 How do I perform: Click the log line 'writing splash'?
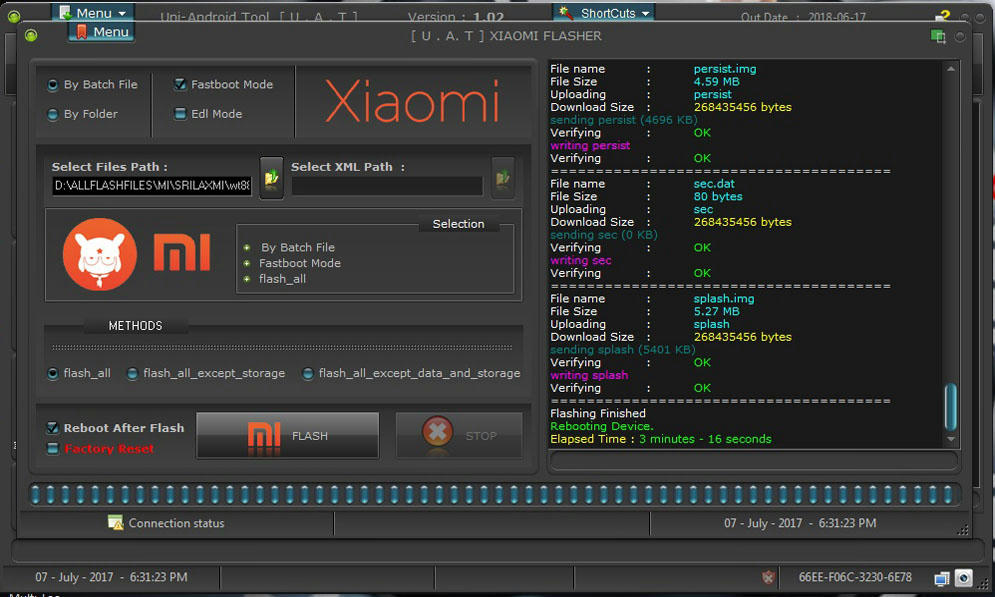click(589, 375)
